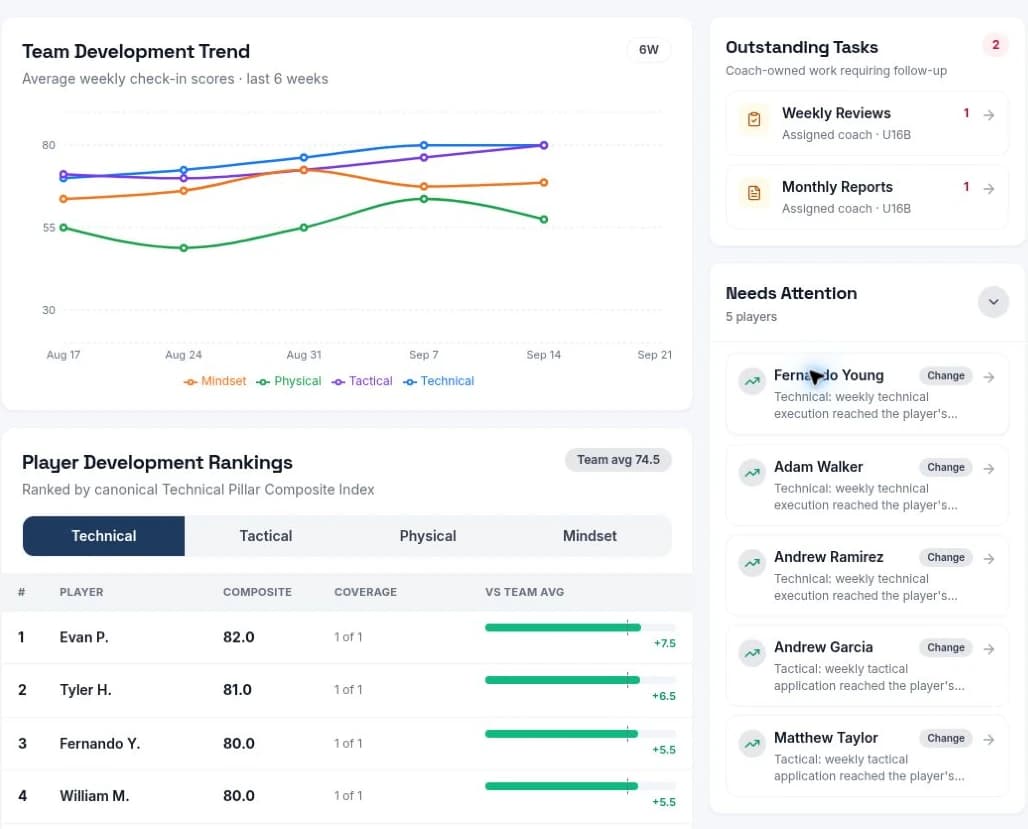Click the Aug 17 axis label
The width and height of the screenshot is (1028, 829).
(x=63, y=355)
